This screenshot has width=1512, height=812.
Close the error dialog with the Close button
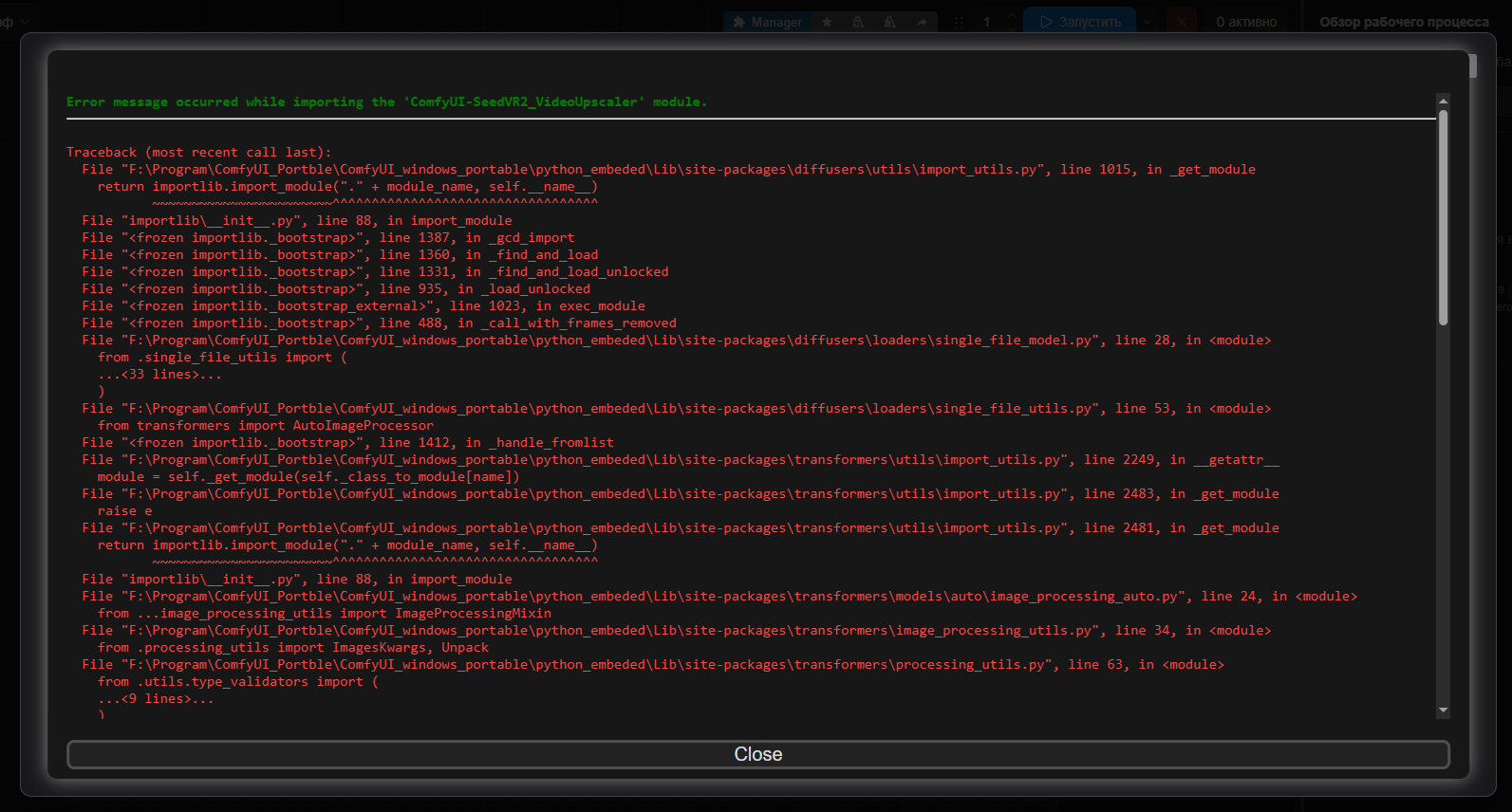(x=757, y=754)
